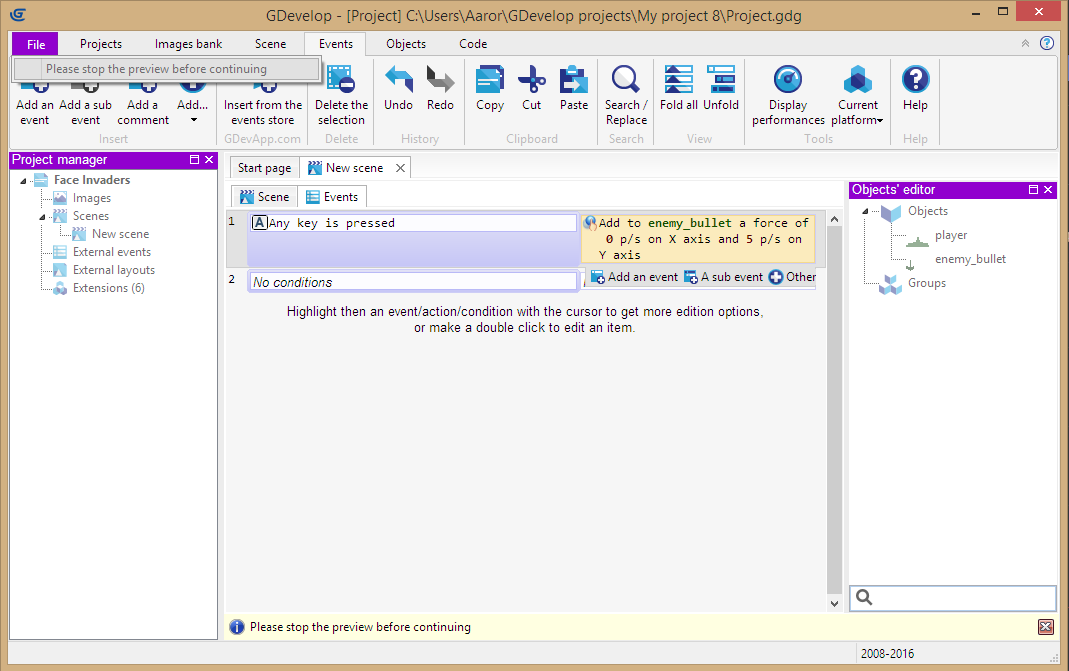The width and height of the screenshot is (1069, 671).
Task: Switch to the Code ribbon tab
Action: click(473, 44)
